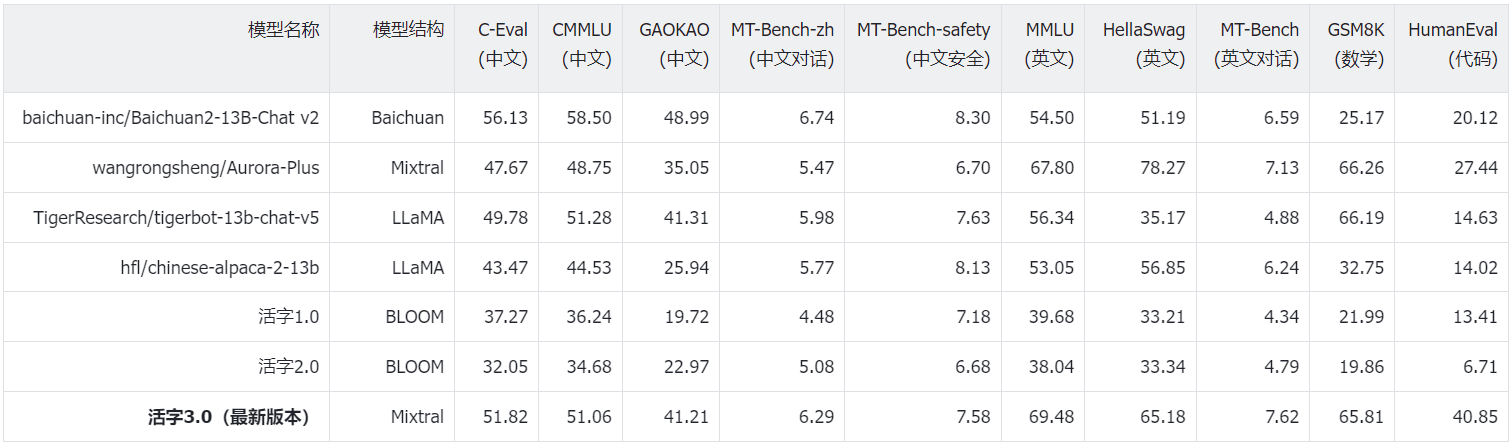The image size is (1510, 442).
Task: Click TigerResearch/tigerbot-13b-chat-v5 model name
Action: pos(176,218)
